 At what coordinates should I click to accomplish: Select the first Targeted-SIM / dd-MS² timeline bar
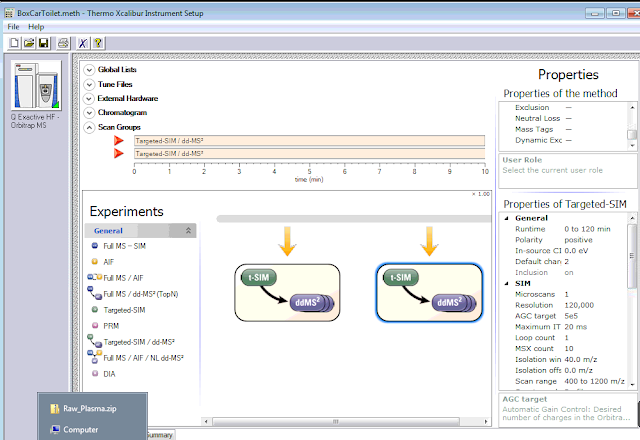[309, 141]
